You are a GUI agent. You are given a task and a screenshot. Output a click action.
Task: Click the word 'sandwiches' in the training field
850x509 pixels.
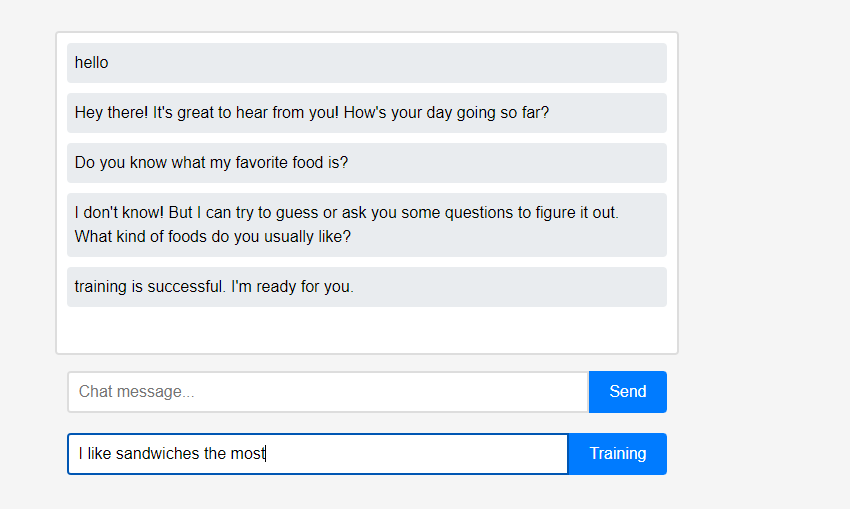point(158,454)
